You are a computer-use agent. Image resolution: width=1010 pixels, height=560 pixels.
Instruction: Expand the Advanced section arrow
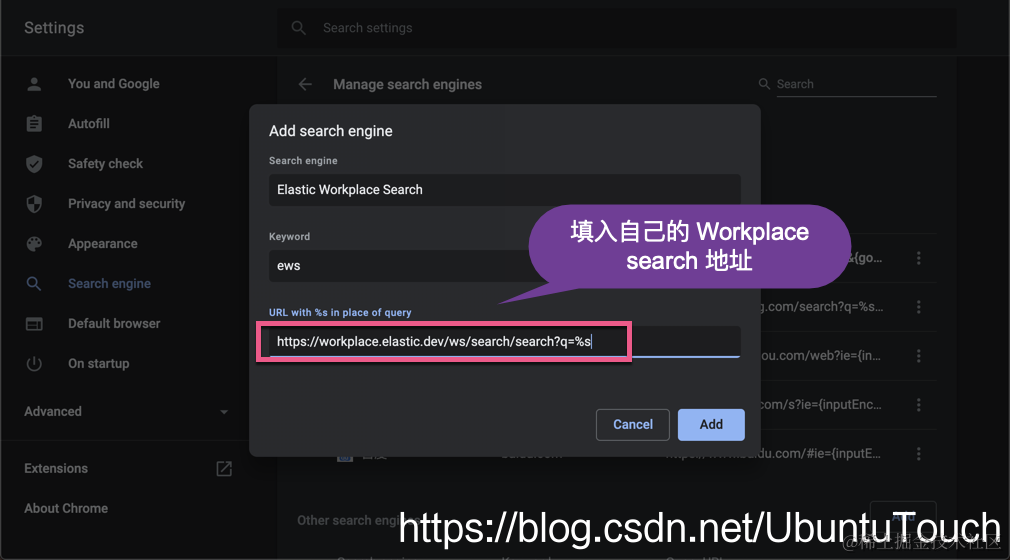pyautogui.click(x=224, y=412)
